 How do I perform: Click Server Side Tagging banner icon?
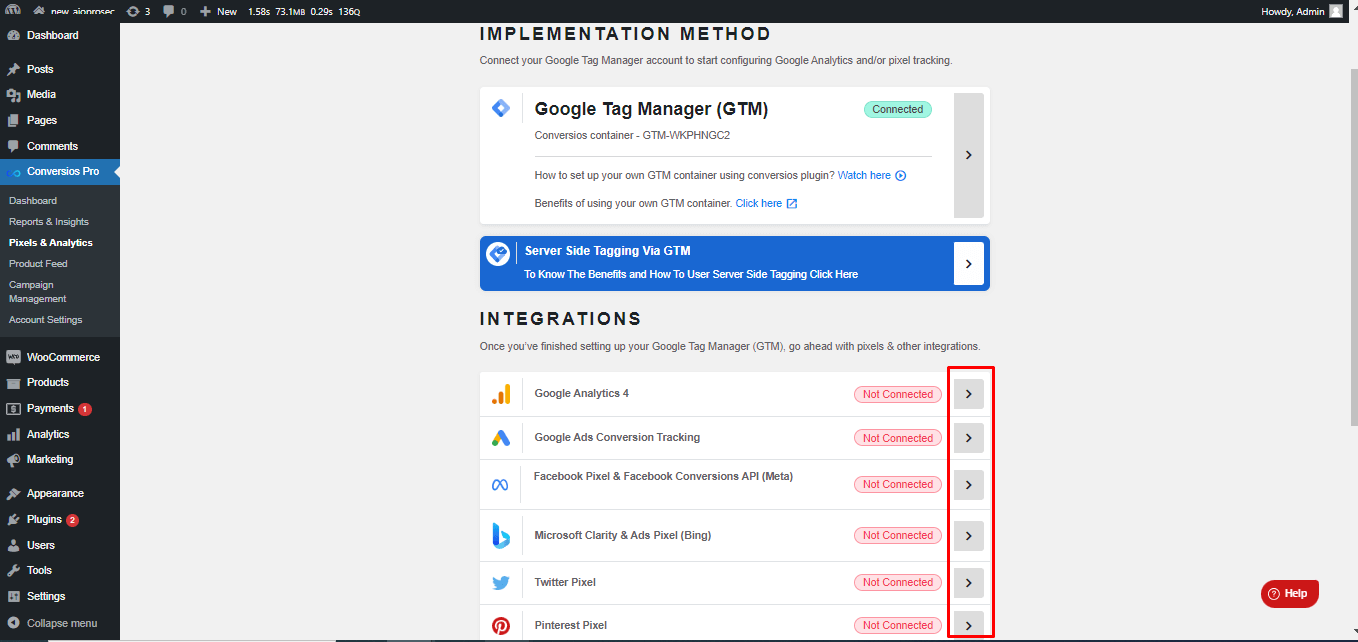tap(498, 255)
